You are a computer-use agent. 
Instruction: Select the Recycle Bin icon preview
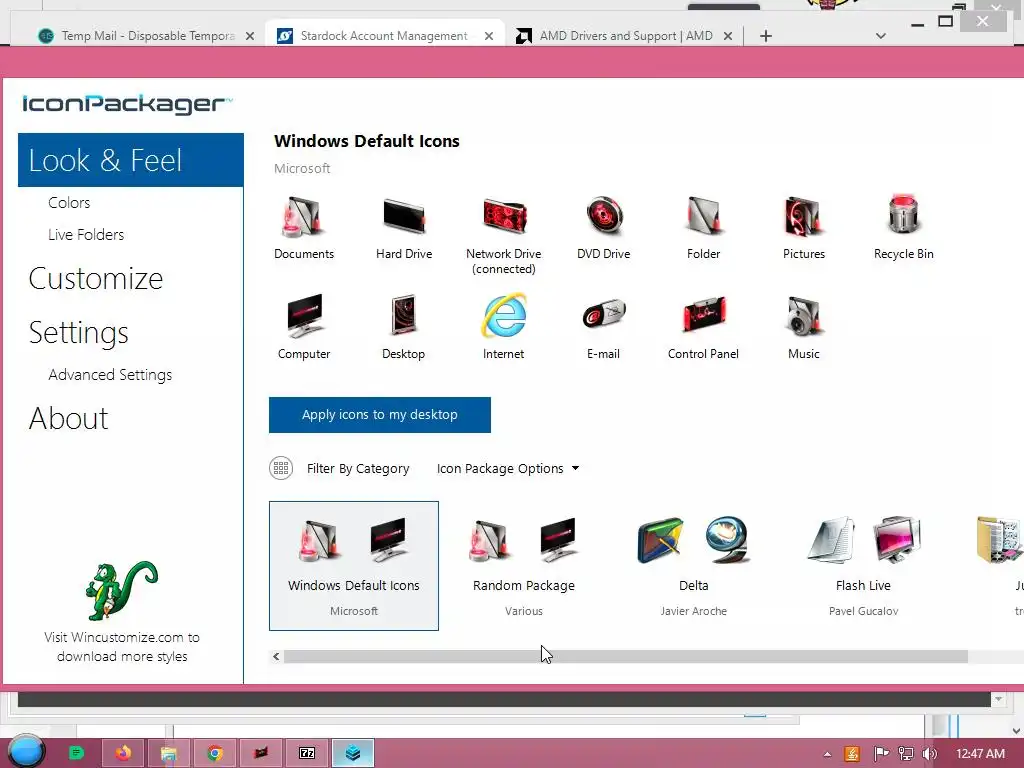[x=903, y=214]
